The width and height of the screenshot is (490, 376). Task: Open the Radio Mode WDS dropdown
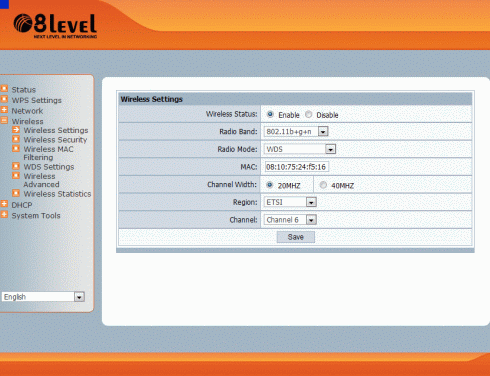300,149
